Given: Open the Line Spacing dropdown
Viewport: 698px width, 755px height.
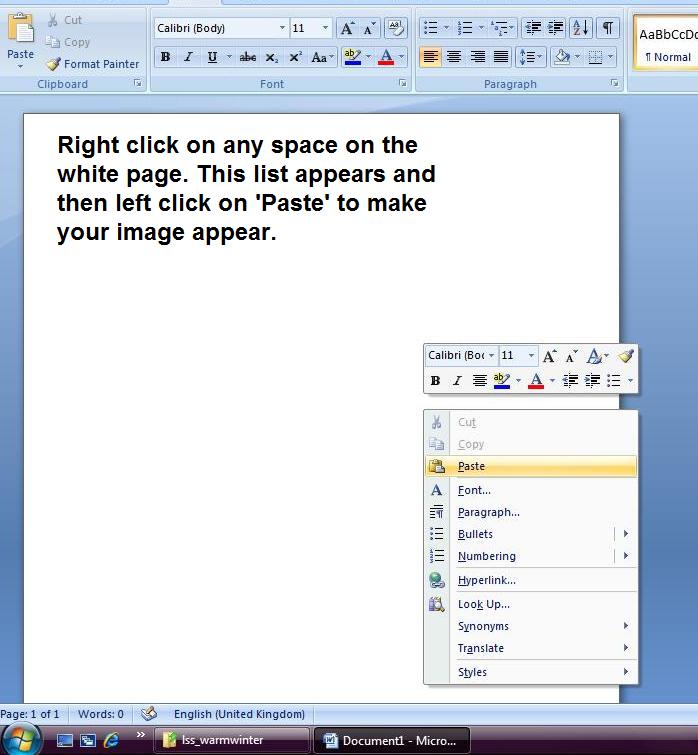Looking at the screenshot, I should coord(530,57).
